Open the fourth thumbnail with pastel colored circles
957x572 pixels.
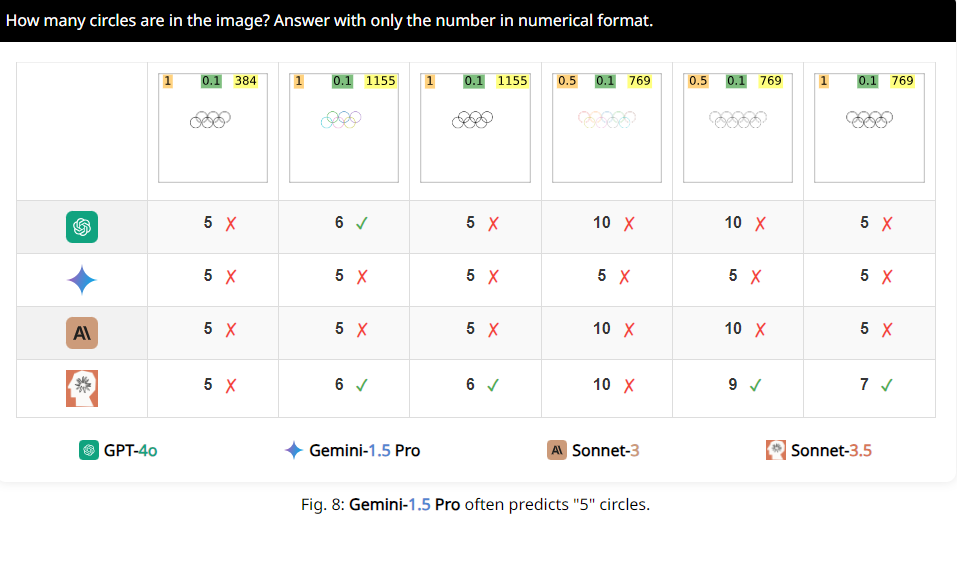tap(607, 128)
